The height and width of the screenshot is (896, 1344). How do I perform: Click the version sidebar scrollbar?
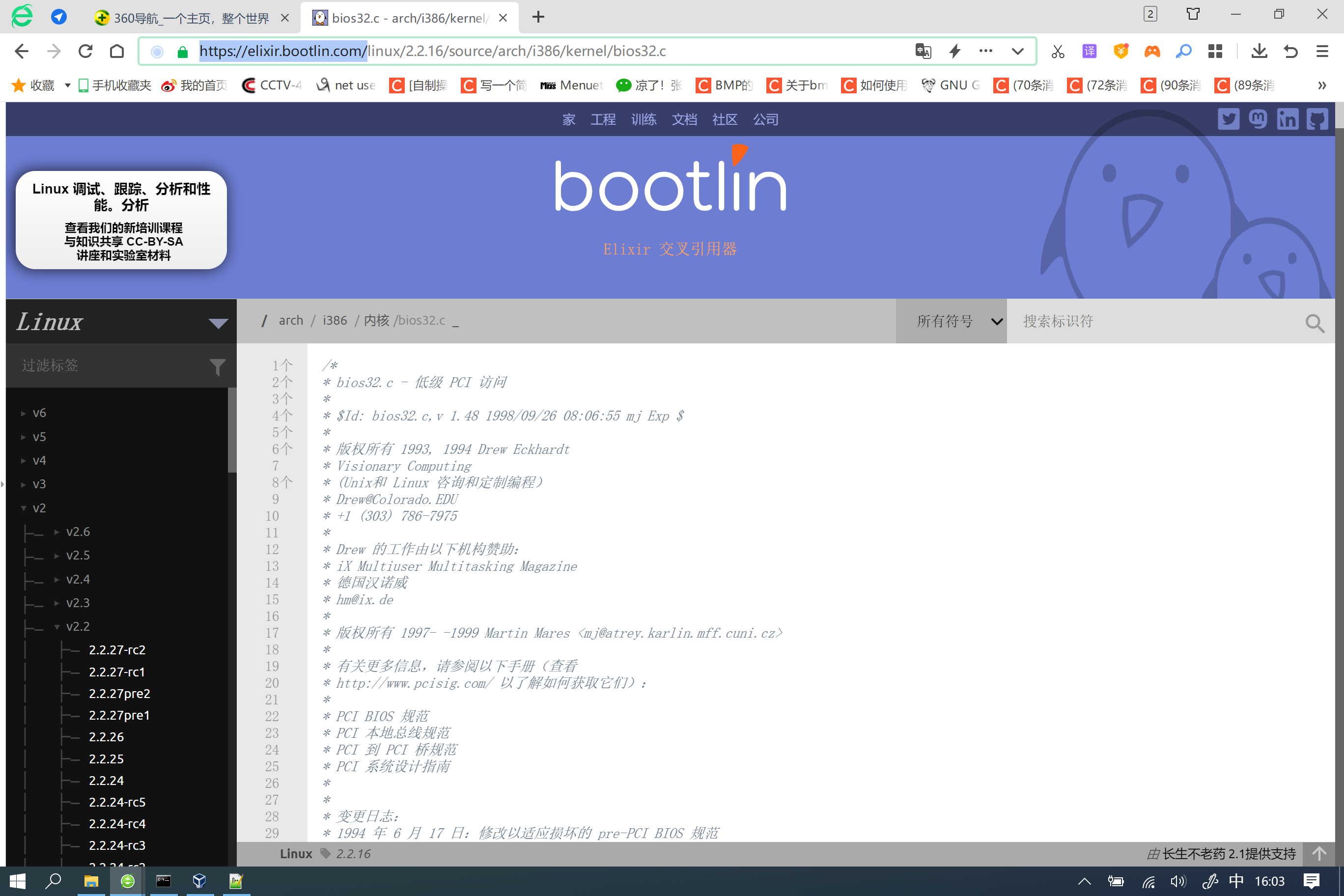[x=232, y=430]
